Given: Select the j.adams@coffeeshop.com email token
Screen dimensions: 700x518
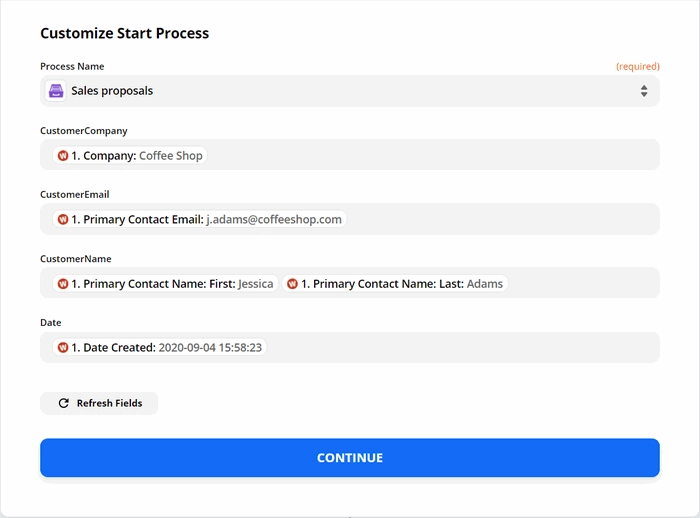Looking at the screenshot, I should click(200, 219).
